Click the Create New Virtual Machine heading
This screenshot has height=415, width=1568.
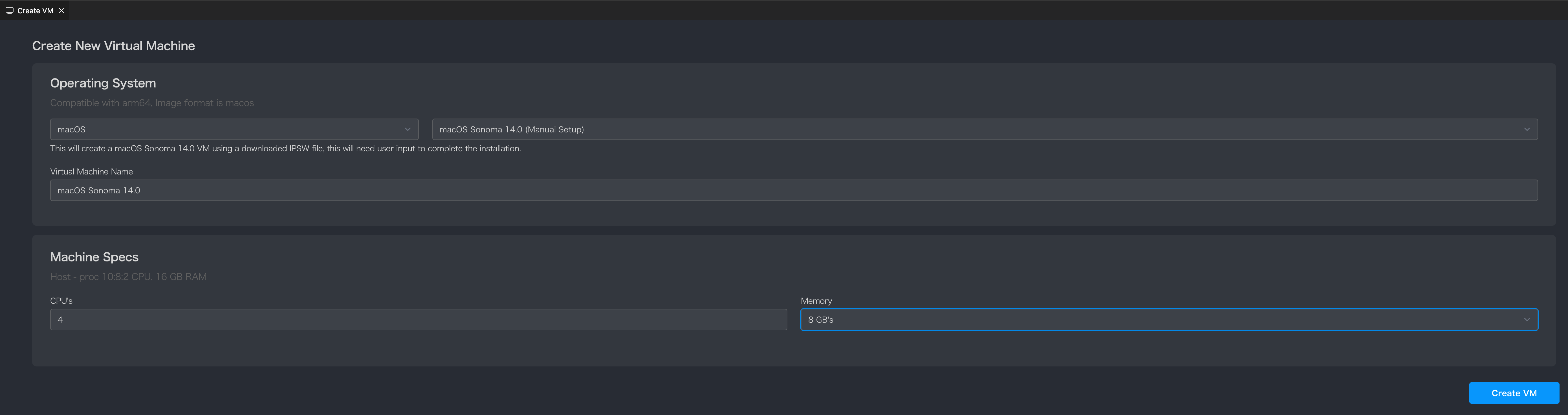tap(113, 46)
